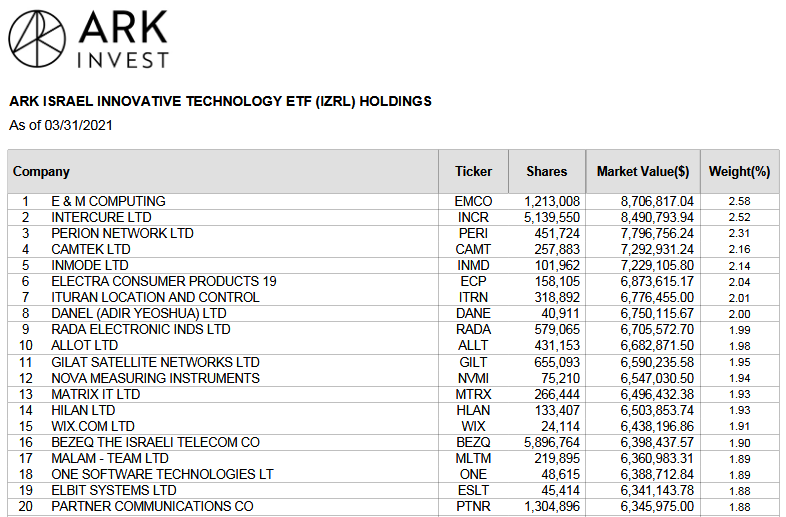This screenshot has width=786, height=517.
Task: Click market value 6,503,853.74
Action: (657, 410)
